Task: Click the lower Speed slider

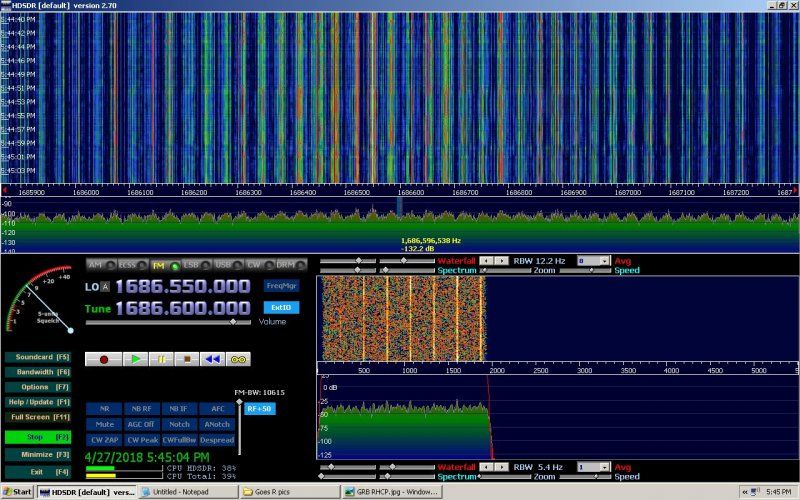Action: pyautogui.click(x=585, y=477)
